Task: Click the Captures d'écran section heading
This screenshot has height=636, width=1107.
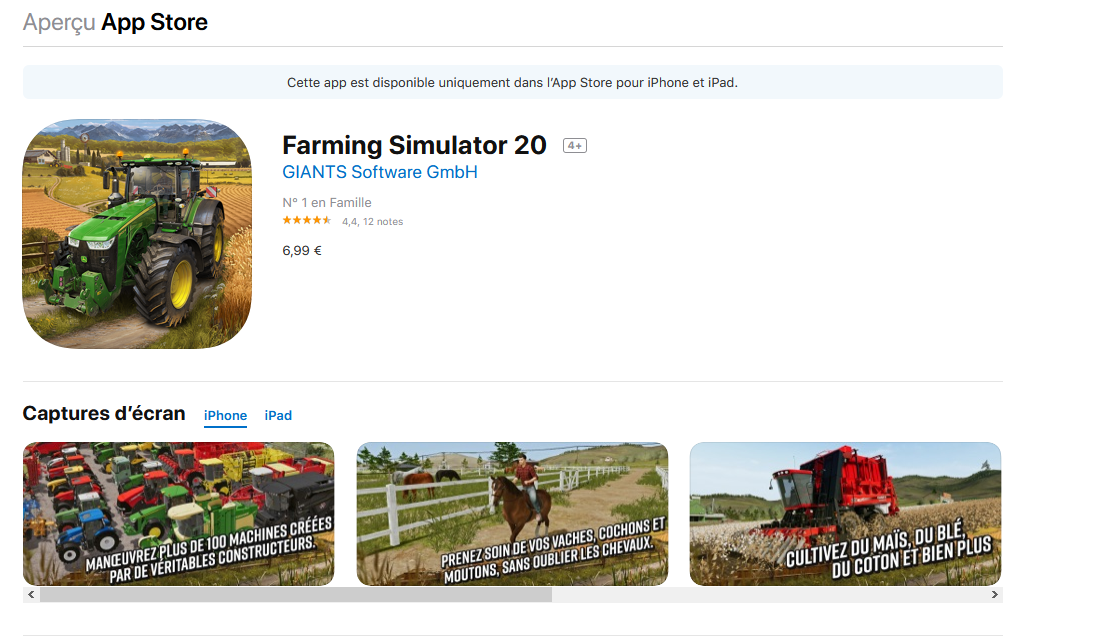Action: tap(104, 414)
